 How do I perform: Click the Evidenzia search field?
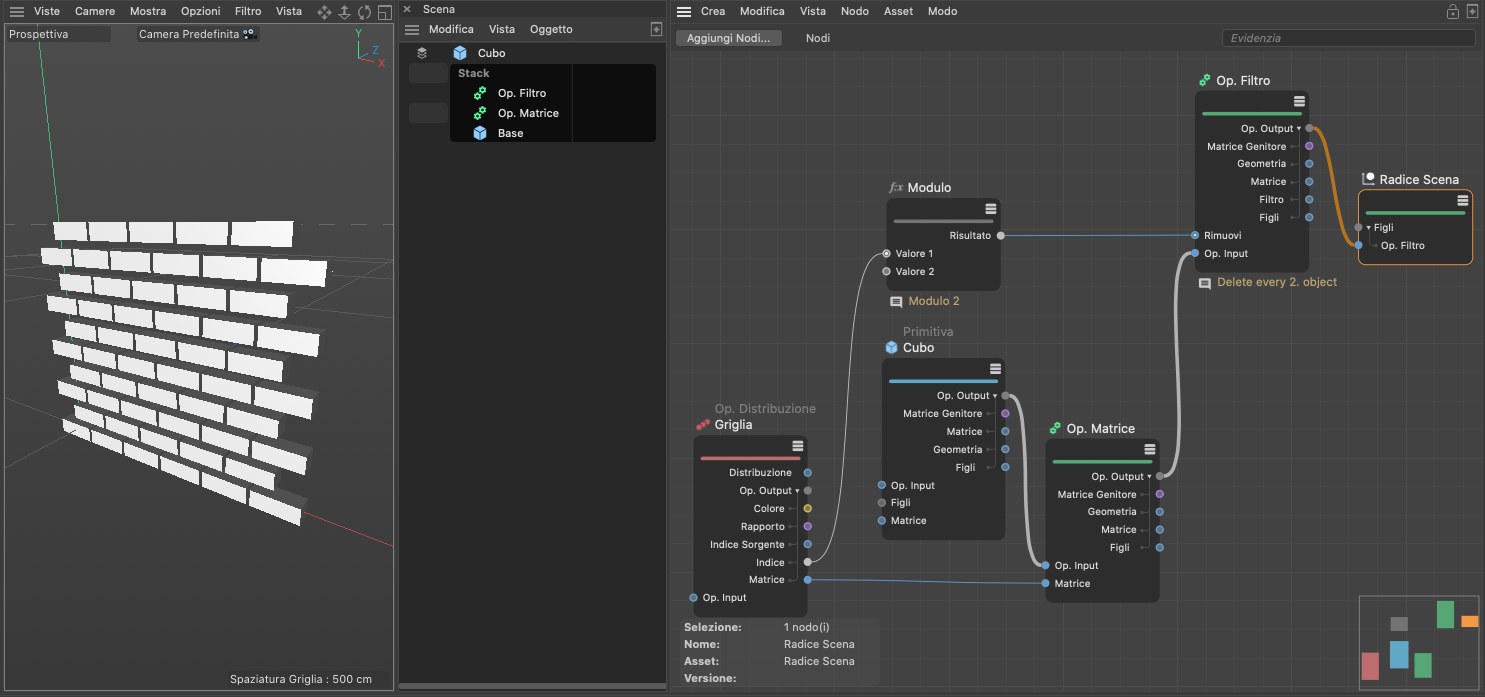pos(1348,38)
